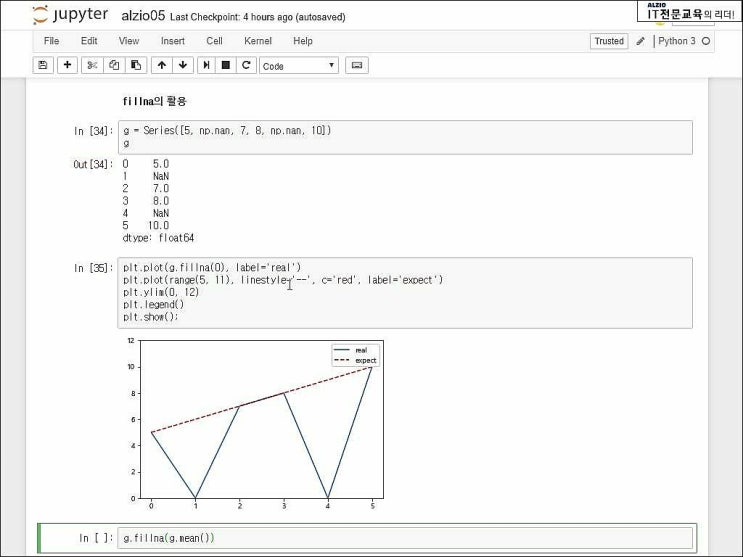Insert a cell below with plus icon

[67, 65]
